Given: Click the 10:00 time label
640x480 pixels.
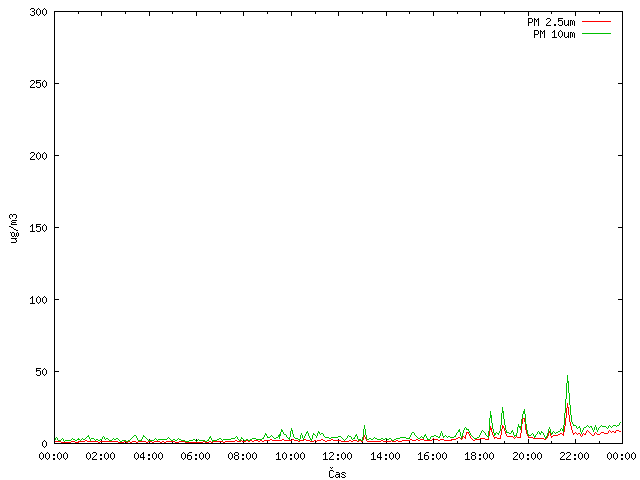Looking at the screenshot, I should (x=290, y=456).
